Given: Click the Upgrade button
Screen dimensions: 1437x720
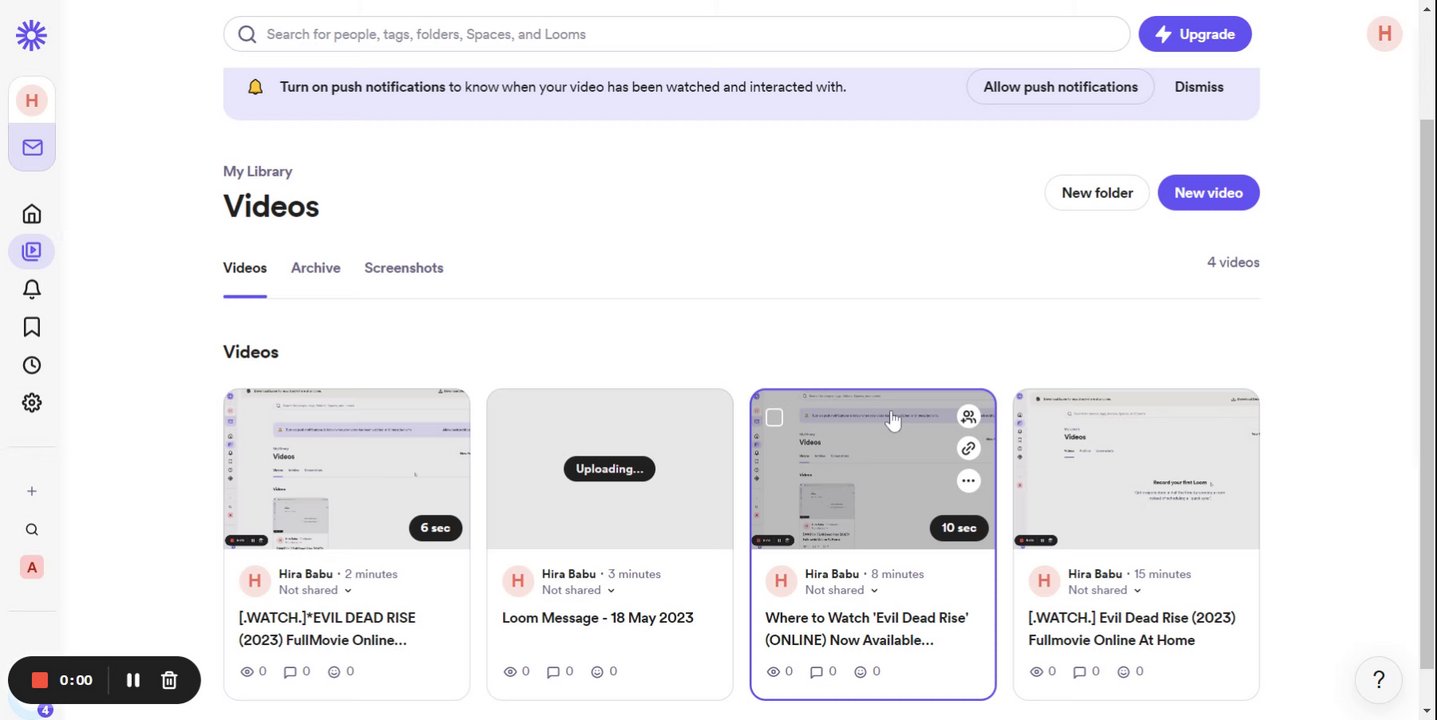Looking at the screenshot, I should 1195,34.
